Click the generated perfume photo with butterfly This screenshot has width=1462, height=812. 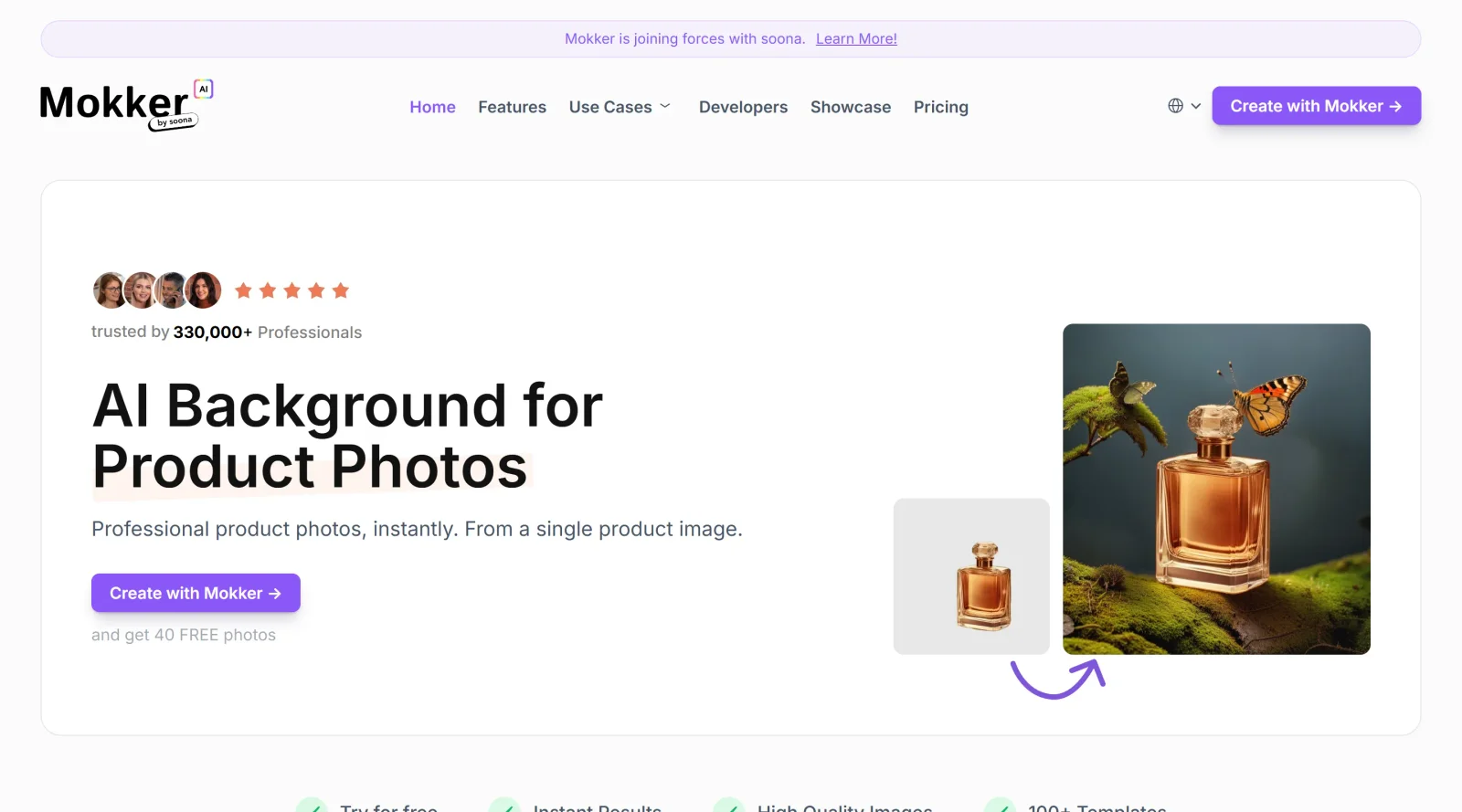pyautogui.click(x=1216, y=489)
